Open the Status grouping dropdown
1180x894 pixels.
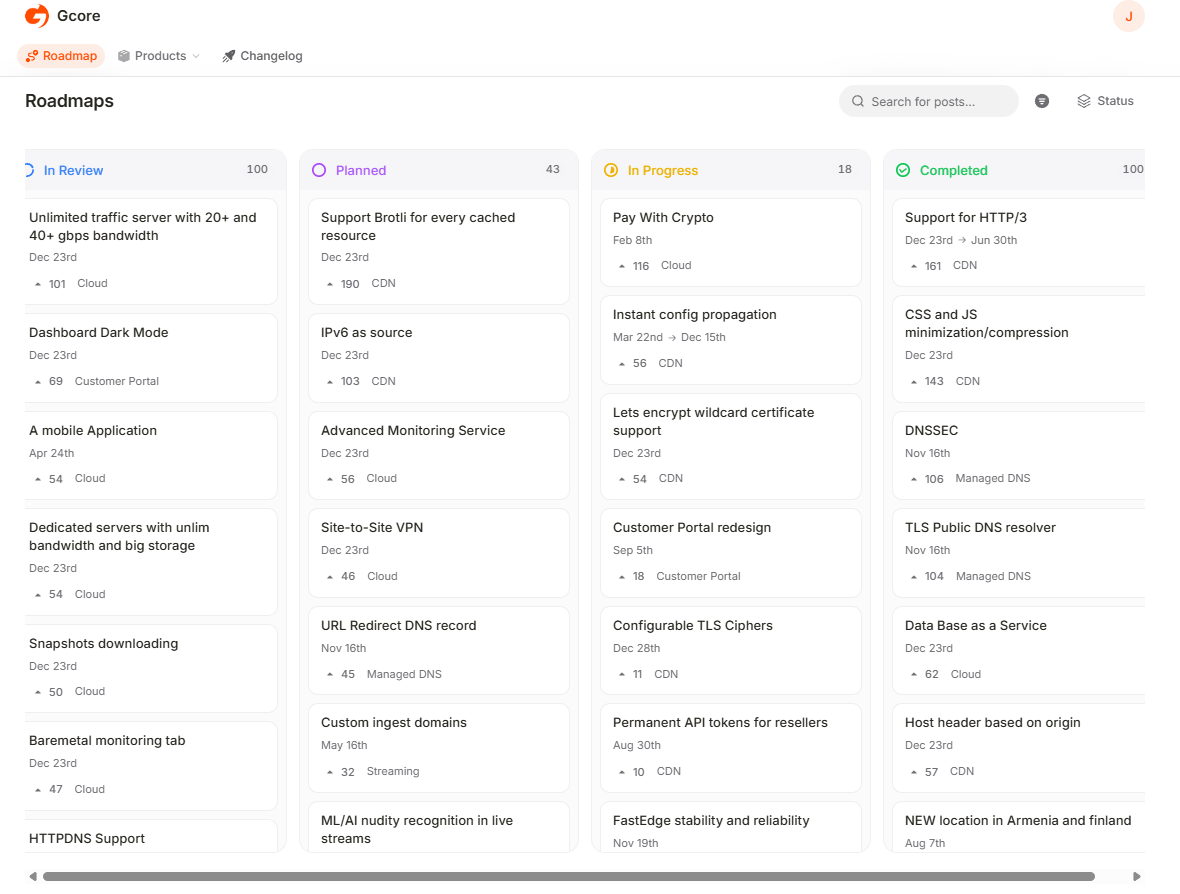click(1105, 101)
